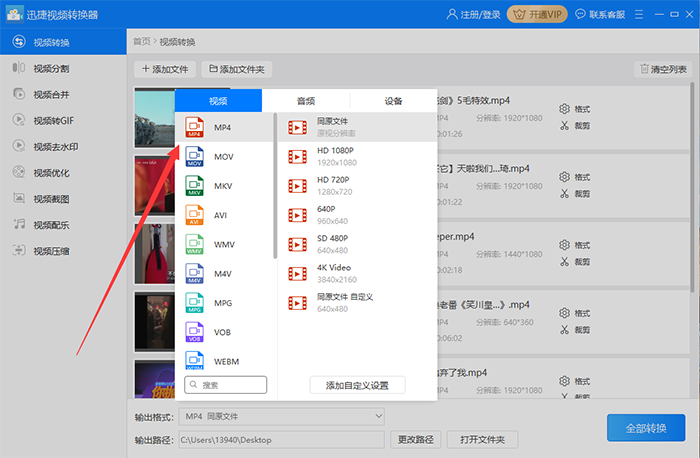The image size is (700, 458).
Task: Choose the M4V format
Action: [224, 274]
